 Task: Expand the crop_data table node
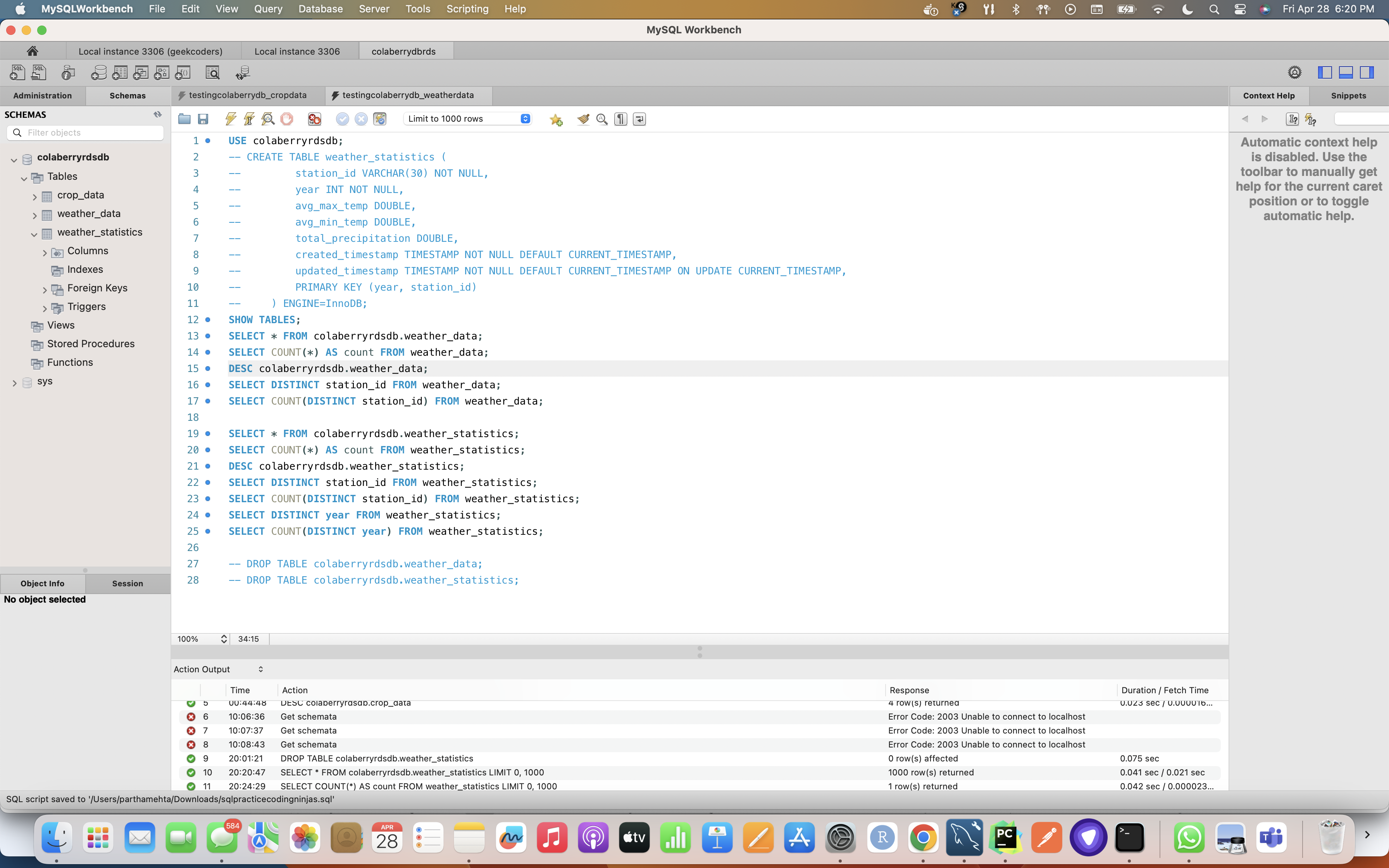pyautogui.click(x=34, y=196)
